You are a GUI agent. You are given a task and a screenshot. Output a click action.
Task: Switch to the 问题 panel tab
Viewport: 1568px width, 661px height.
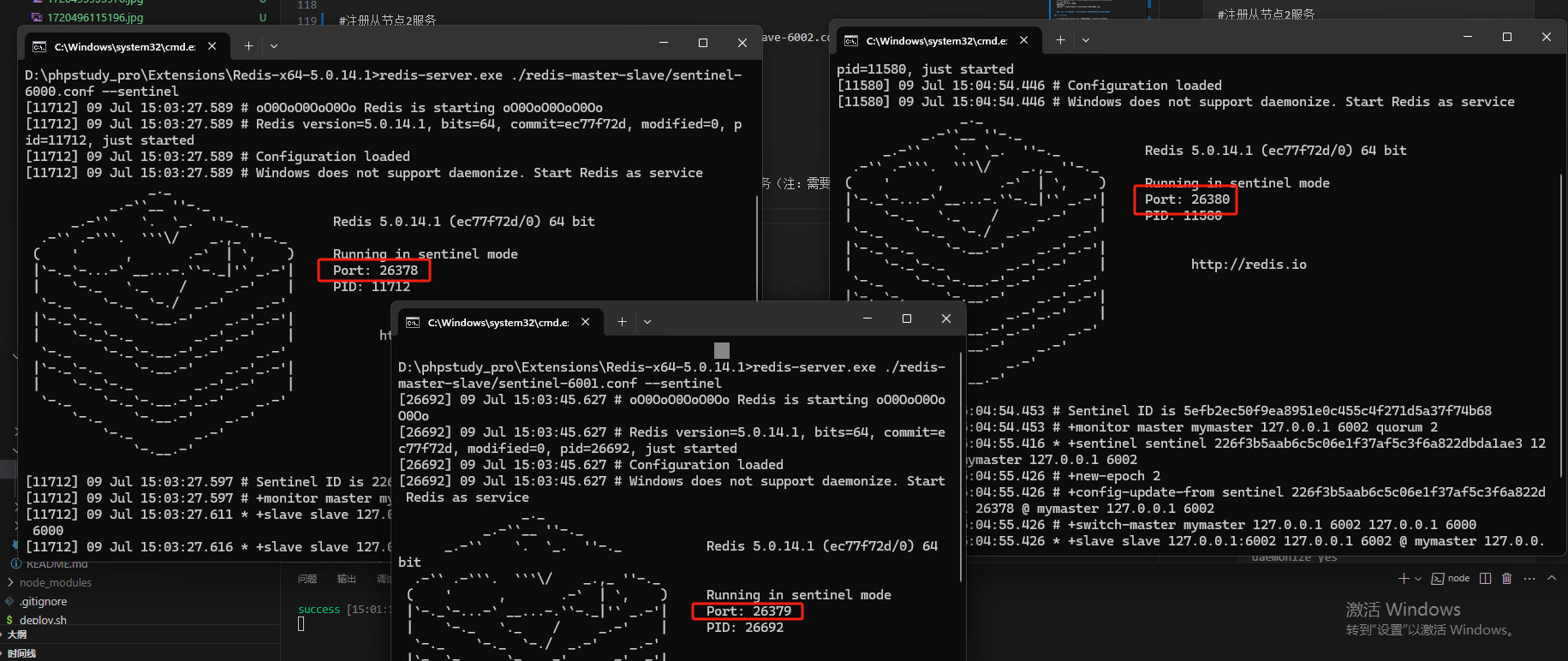pos(307,579)
